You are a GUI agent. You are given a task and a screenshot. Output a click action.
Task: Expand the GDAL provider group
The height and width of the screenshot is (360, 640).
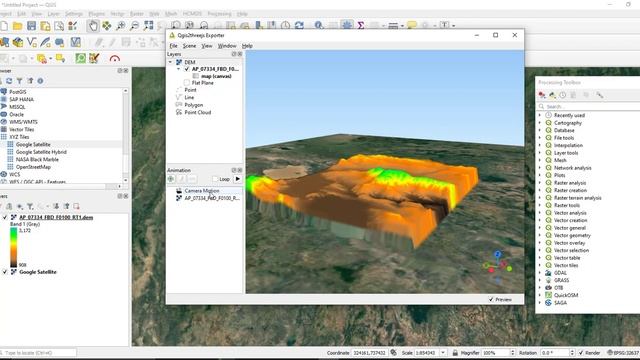coord(540,273)
